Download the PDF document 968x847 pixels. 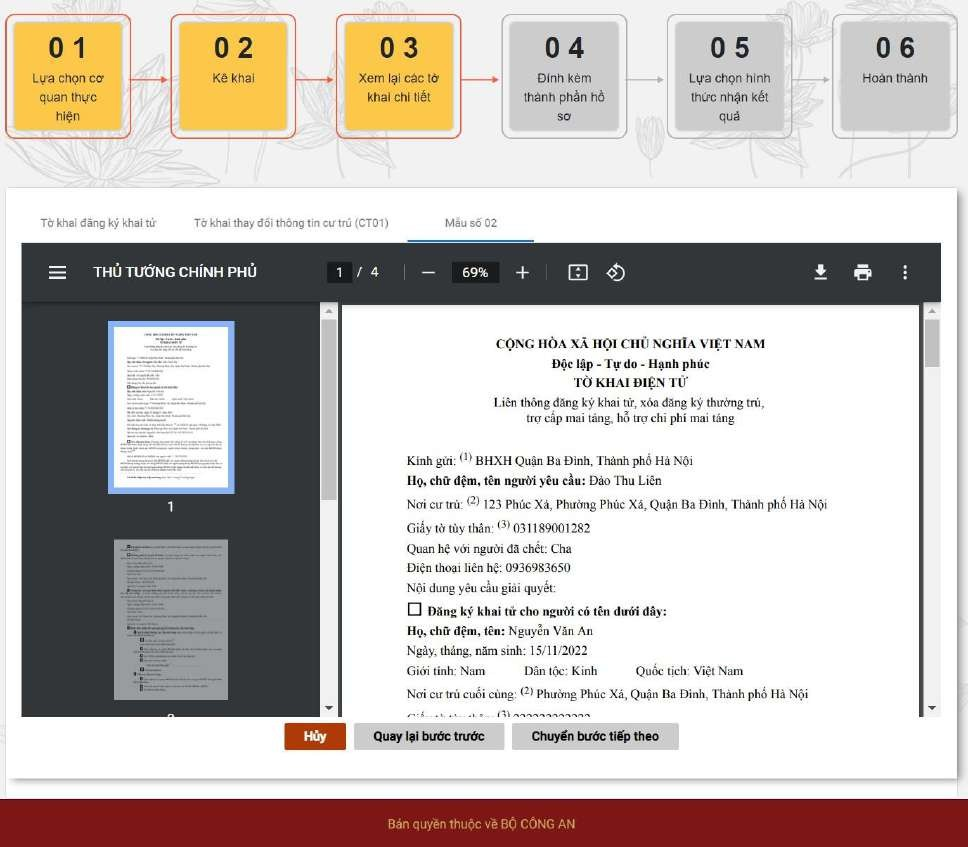pos(820,272)
